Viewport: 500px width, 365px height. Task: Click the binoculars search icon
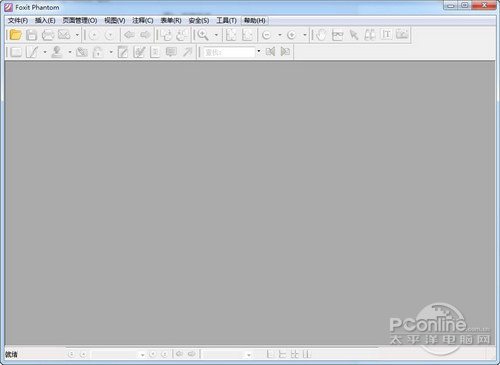coord(370,35)
